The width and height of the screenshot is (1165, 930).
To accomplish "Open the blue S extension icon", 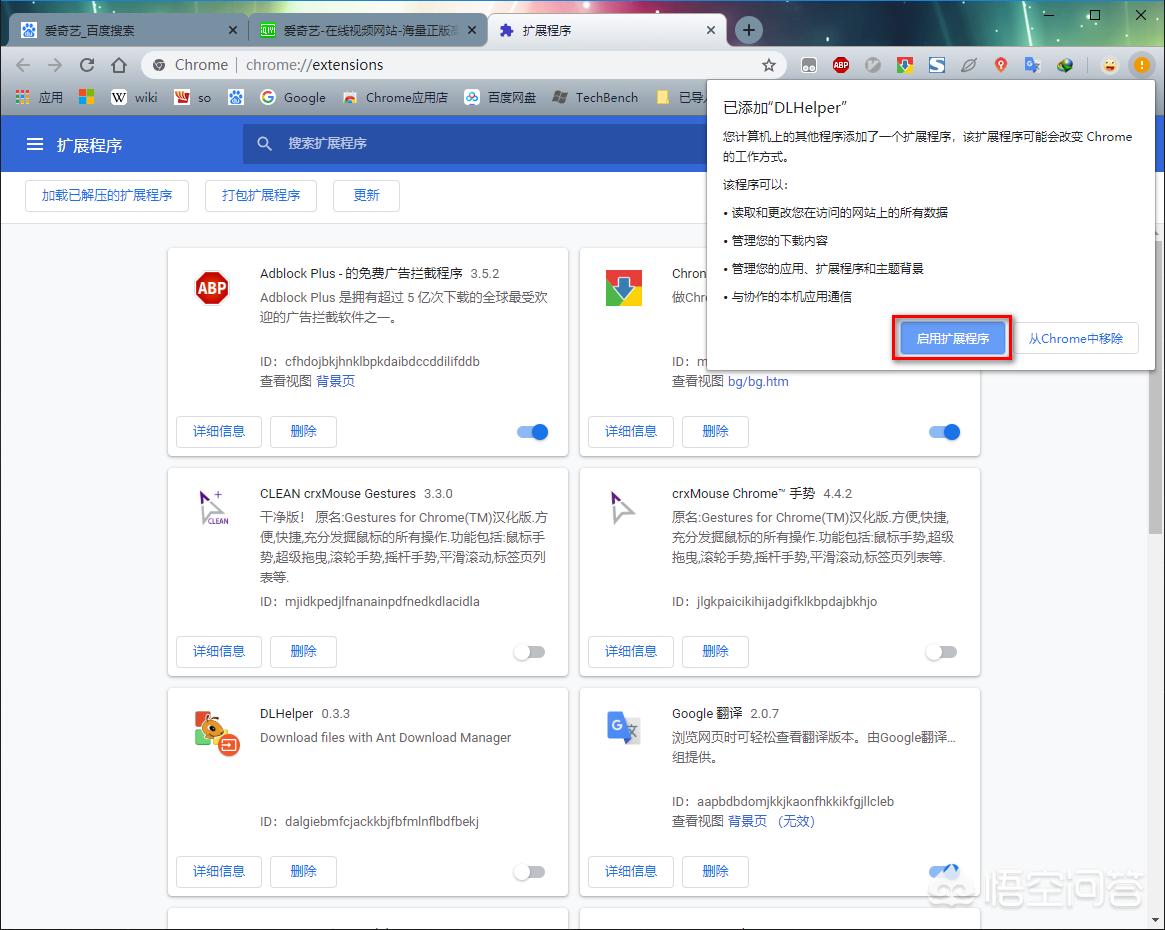I will click(937, 64).
